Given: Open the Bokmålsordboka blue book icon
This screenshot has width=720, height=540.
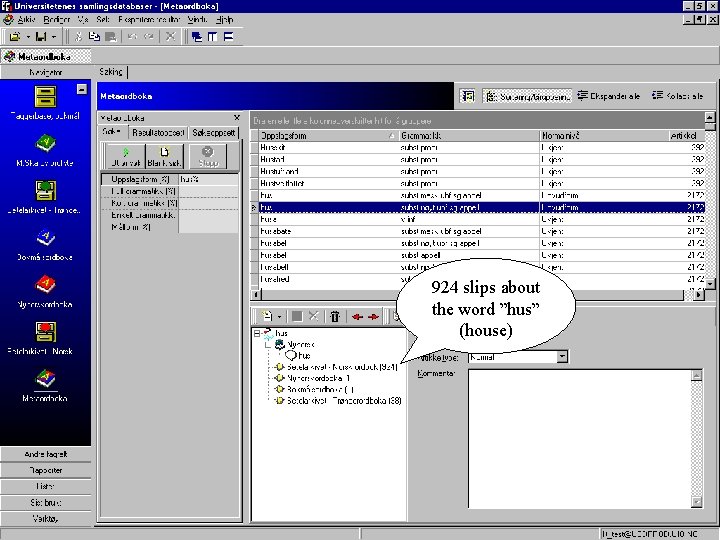Looking at the screenshot, I should (x=45, y=238).
